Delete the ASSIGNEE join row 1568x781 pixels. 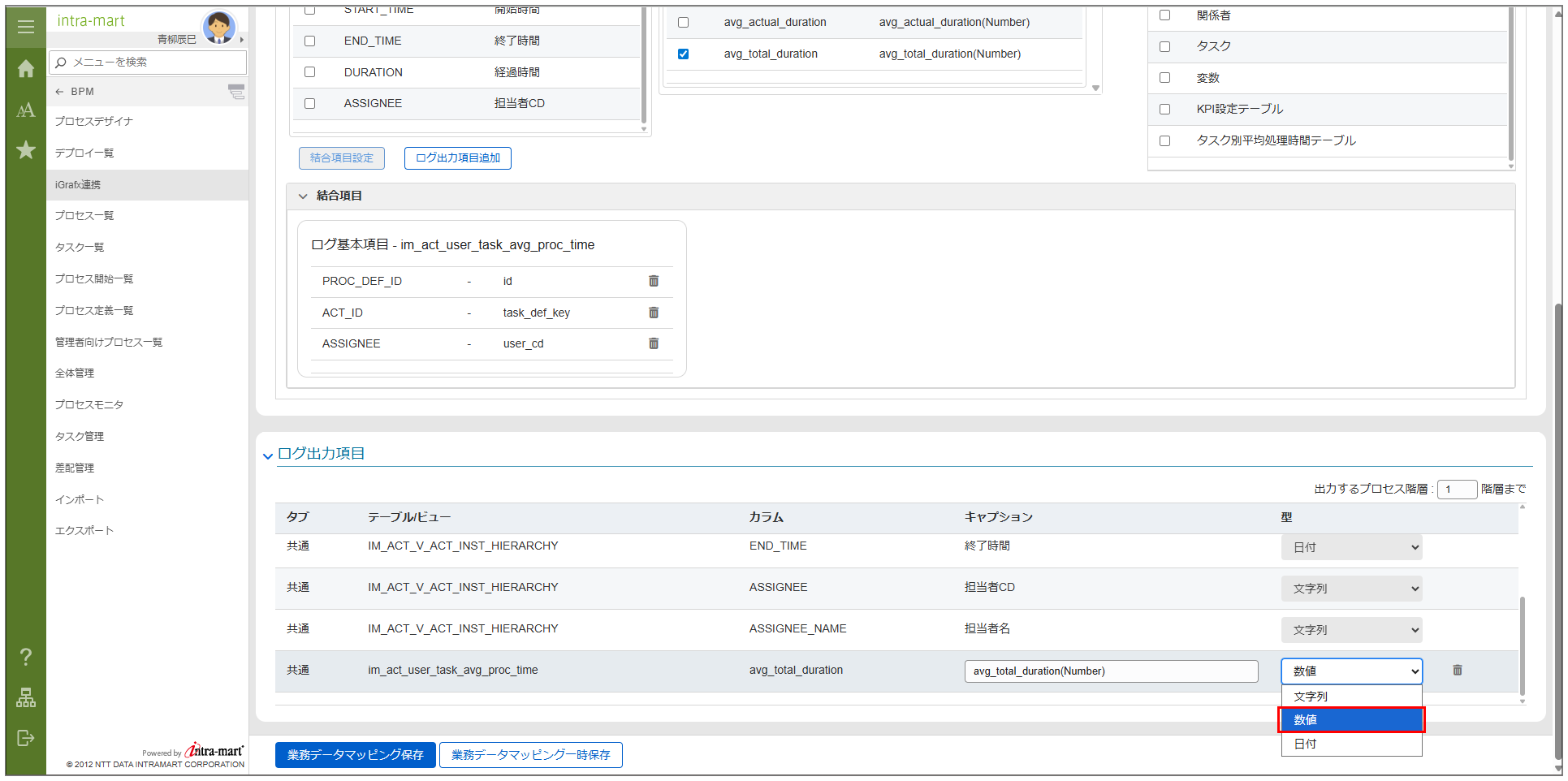pyautogui.click(x=653, y=343)
